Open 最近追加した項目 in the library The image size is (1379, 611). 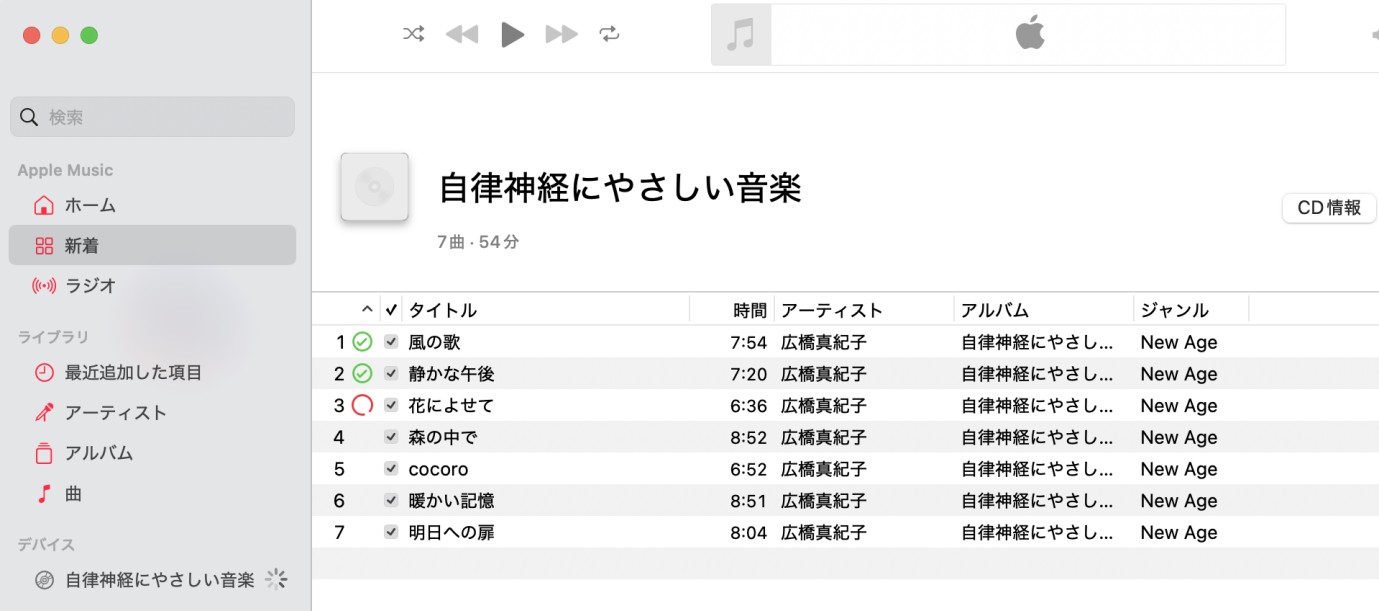152,372
